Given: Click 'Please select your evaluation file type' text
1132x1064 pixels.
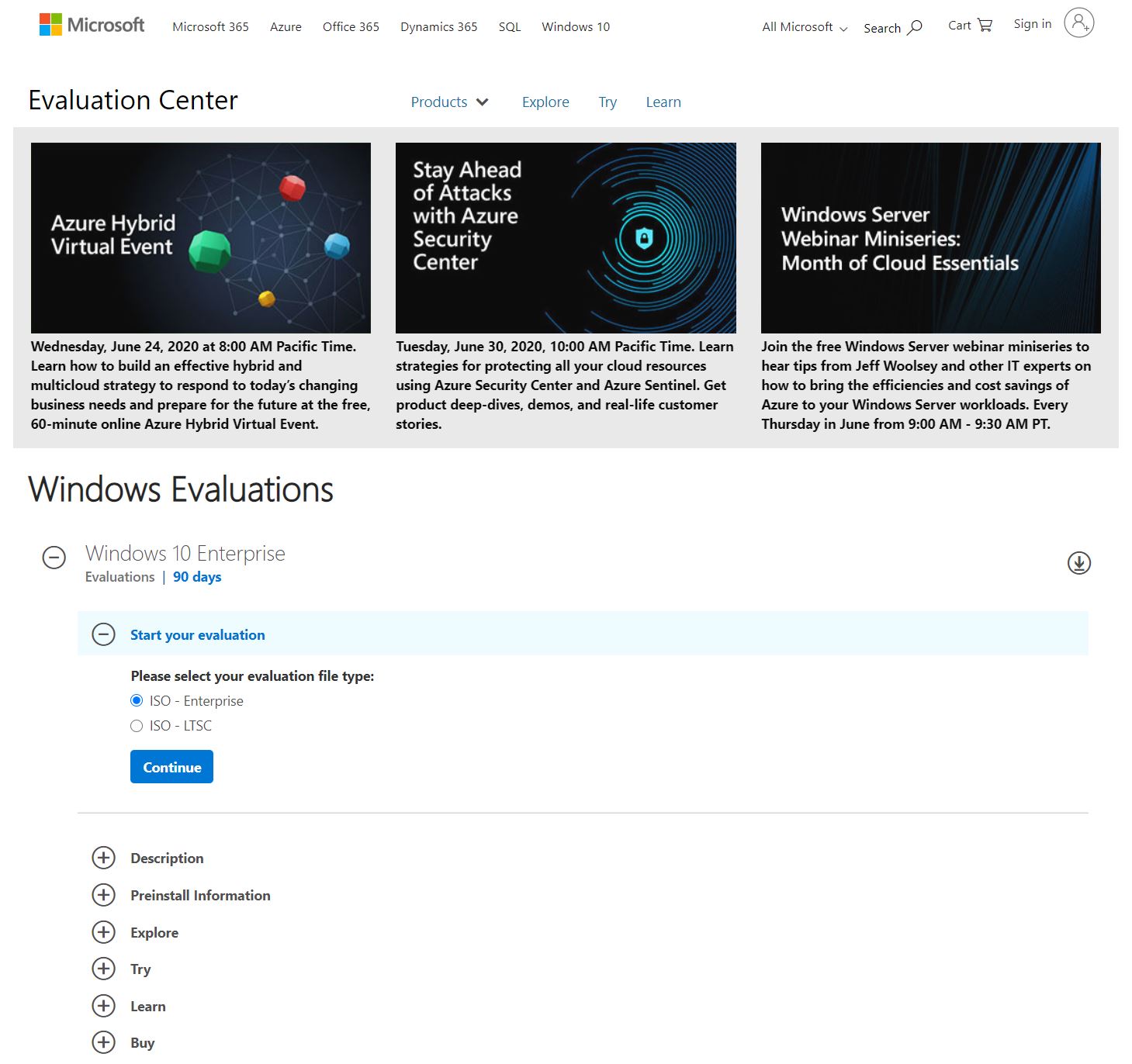Looking at the screenshot, I should point(252,676).
